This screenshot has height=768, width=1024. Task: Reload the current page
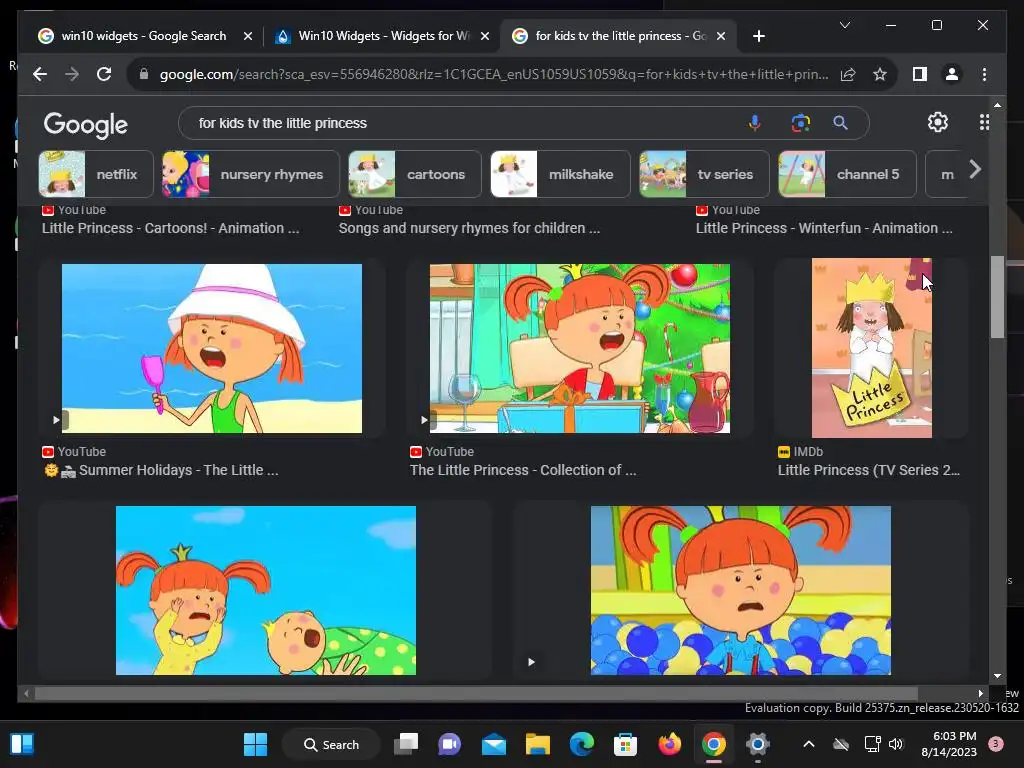tap(104, 74)
